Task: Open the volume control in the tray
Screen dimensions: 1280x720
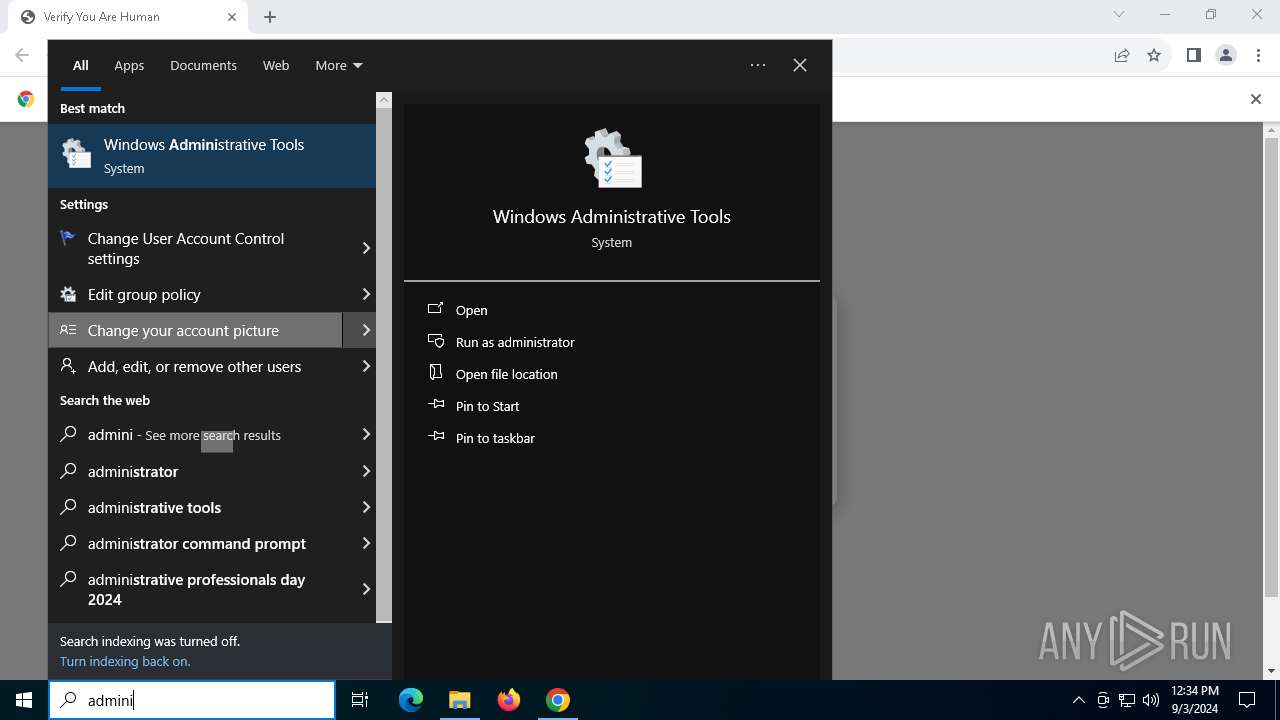Action: coord(1151,700)
